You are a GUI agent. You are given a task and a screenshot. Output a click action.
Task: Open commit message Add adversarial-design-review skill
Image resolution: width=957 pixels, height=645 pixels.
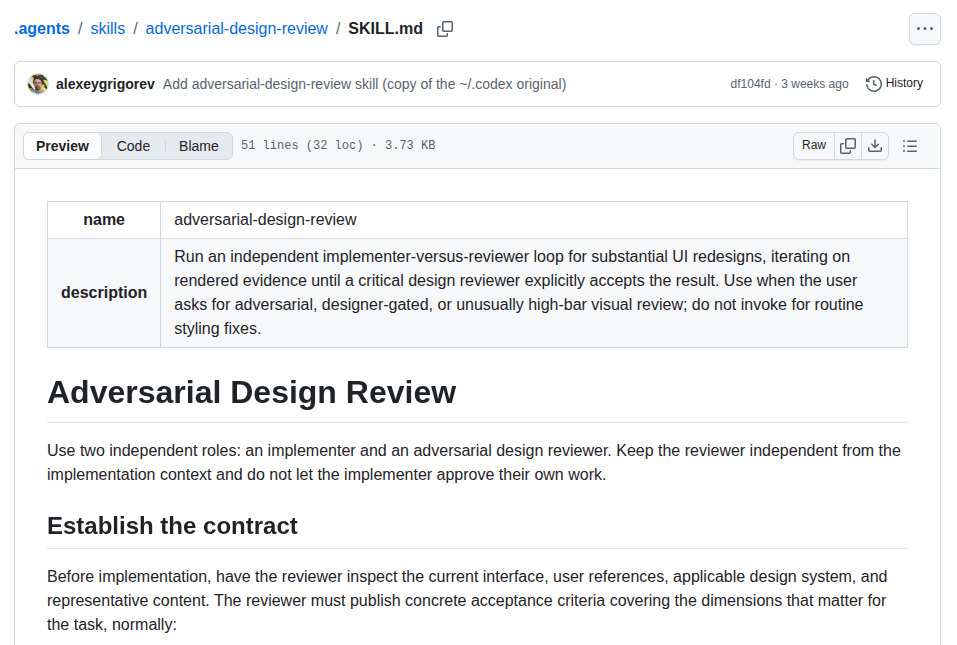[x=364, y=84]
